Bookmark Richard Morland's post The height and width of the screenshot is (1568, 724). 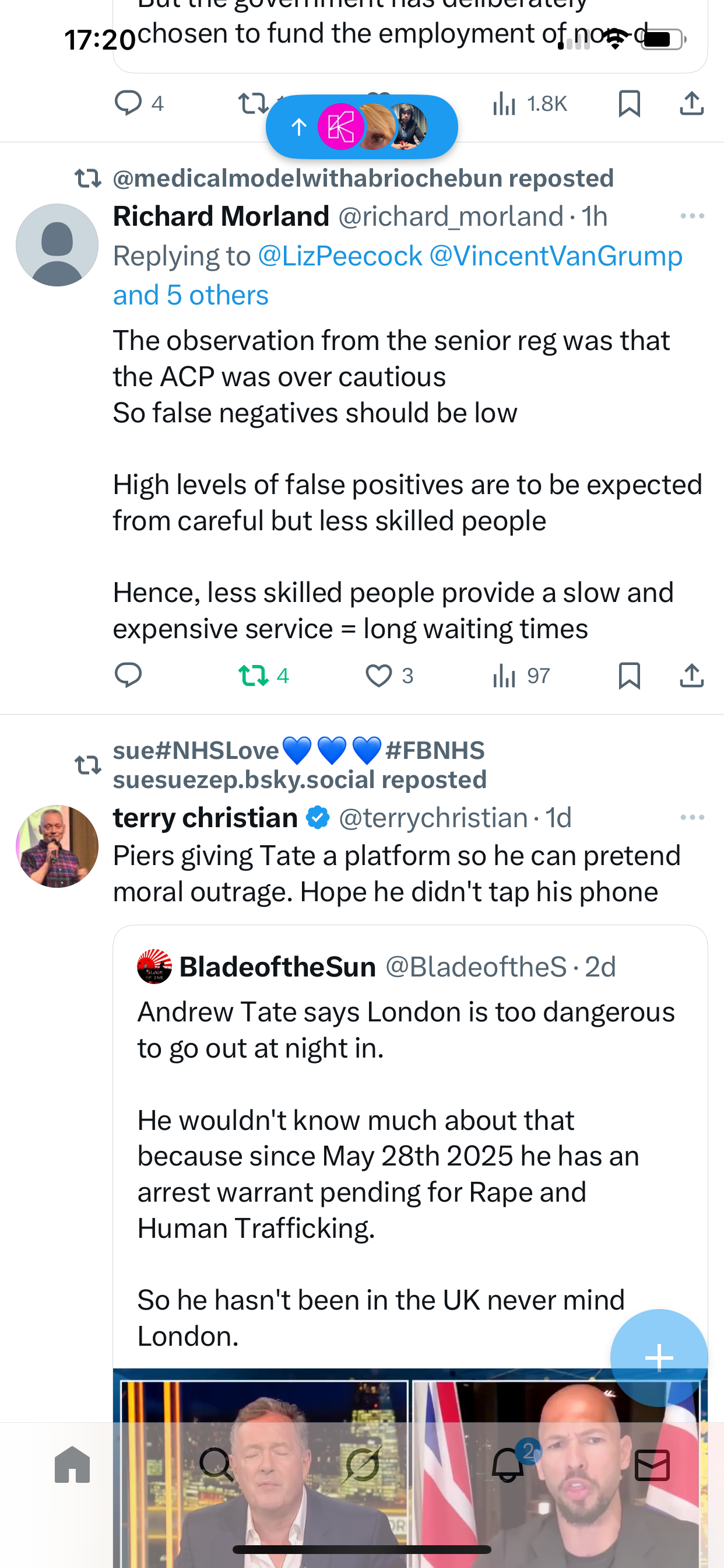coord(629,675)
